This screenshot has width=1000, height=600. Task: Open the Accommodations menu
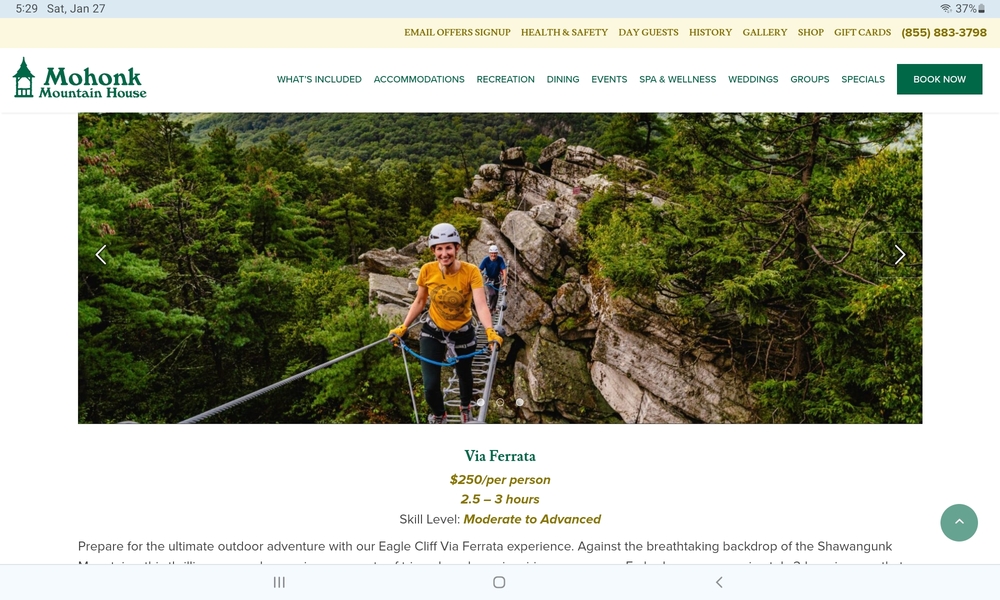click(x=419, y=79)
